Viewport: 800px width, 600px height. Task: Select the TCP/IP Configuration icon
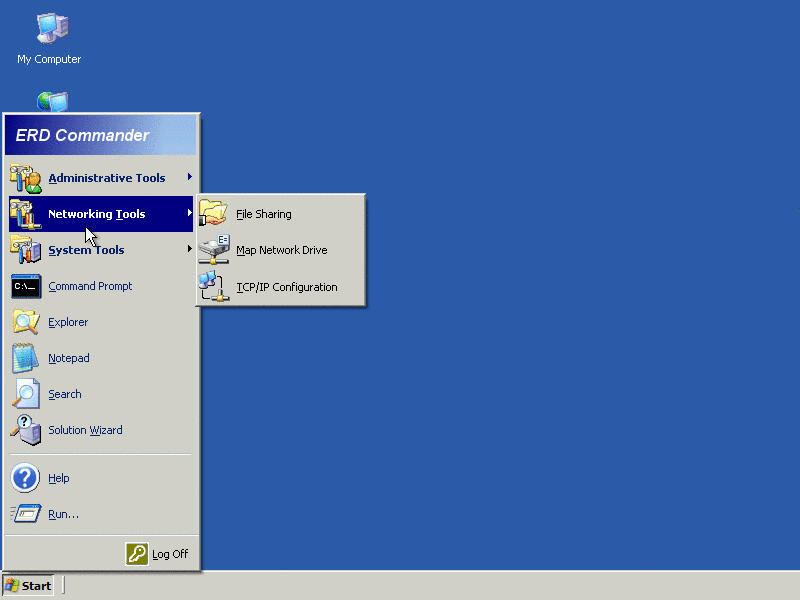[214, 286]
